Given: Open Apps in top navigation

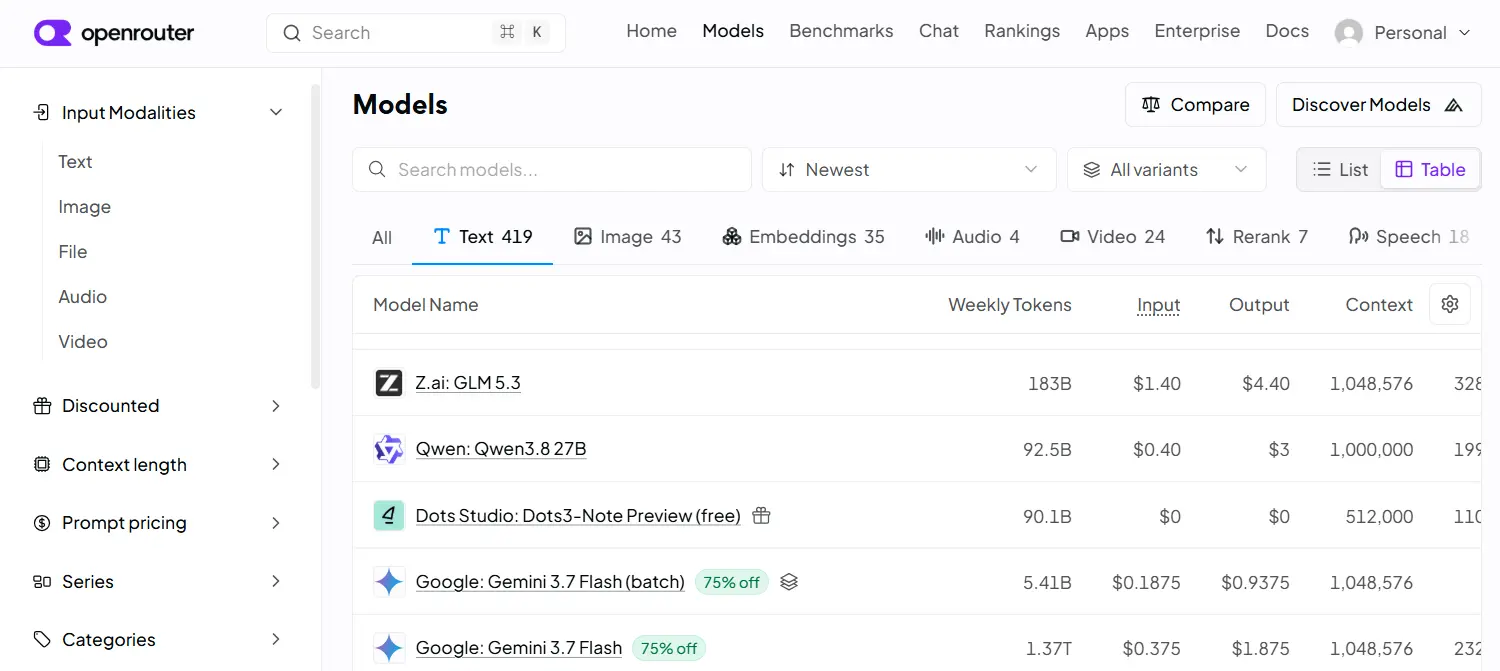Looking at the screenshot, I should click(1107, 31).
